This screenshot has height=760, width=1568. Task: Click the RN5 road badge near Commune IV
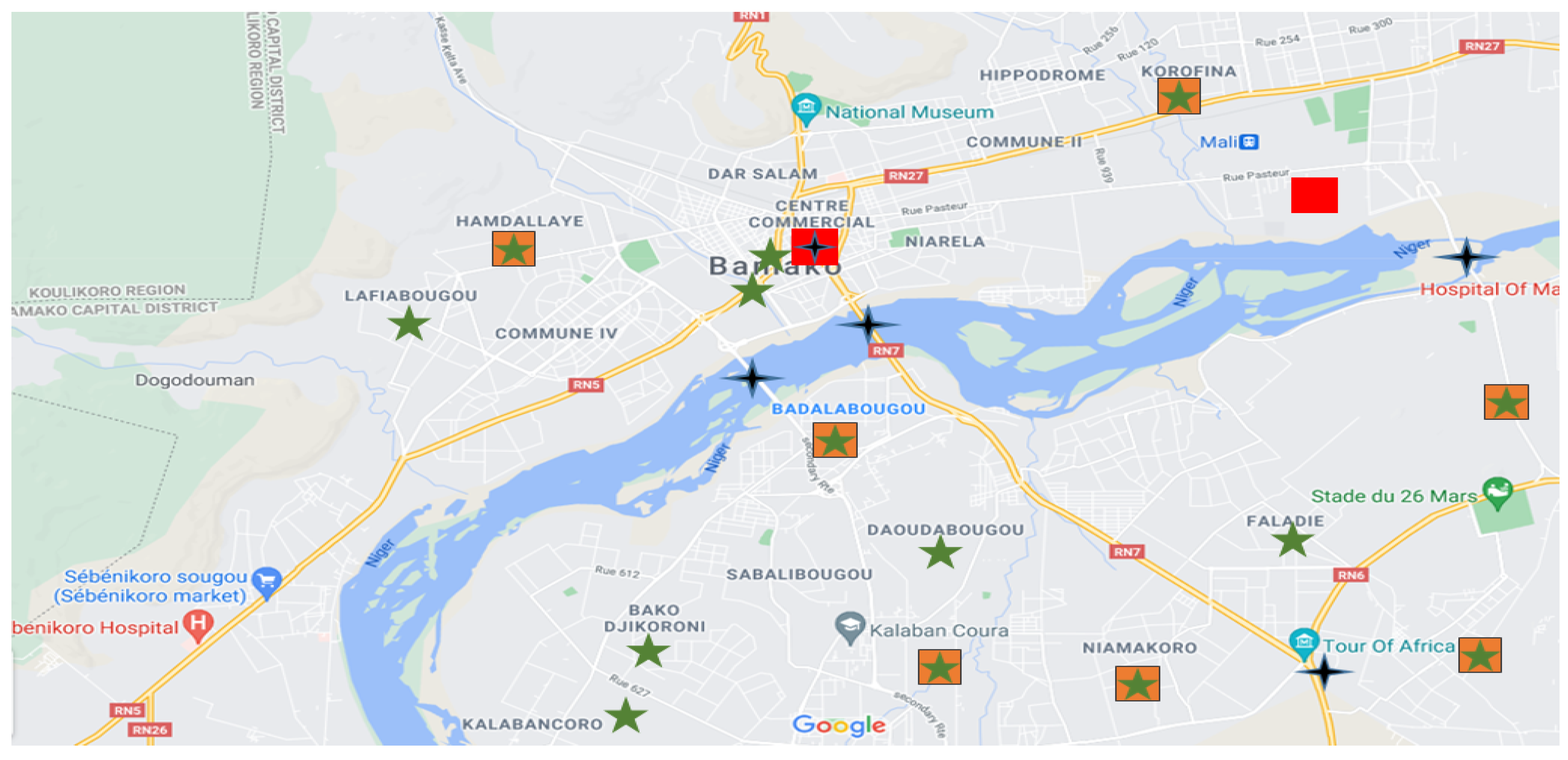[586, 384]
